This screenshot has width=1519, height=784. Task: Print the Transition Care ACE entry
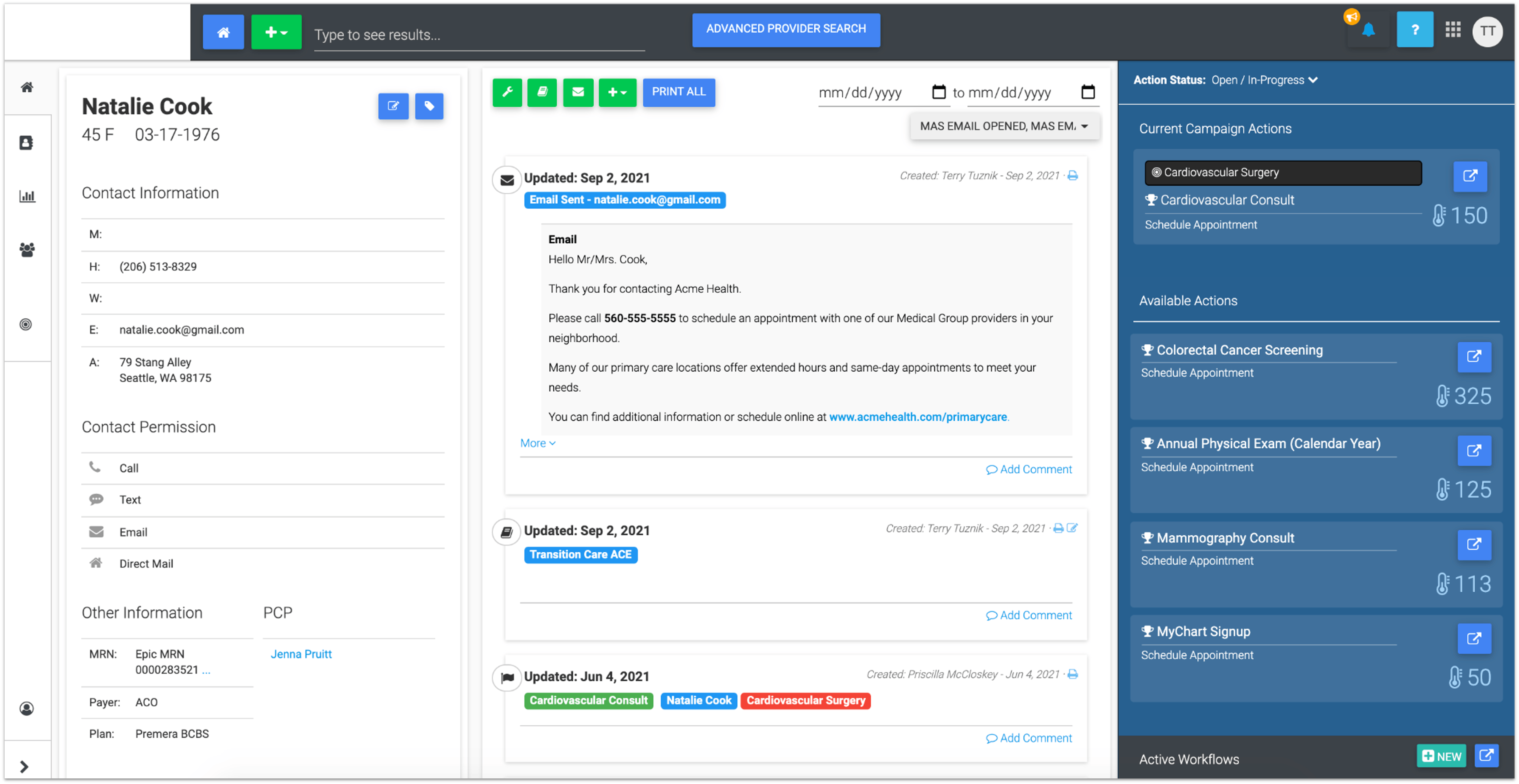pos(1059,528)
